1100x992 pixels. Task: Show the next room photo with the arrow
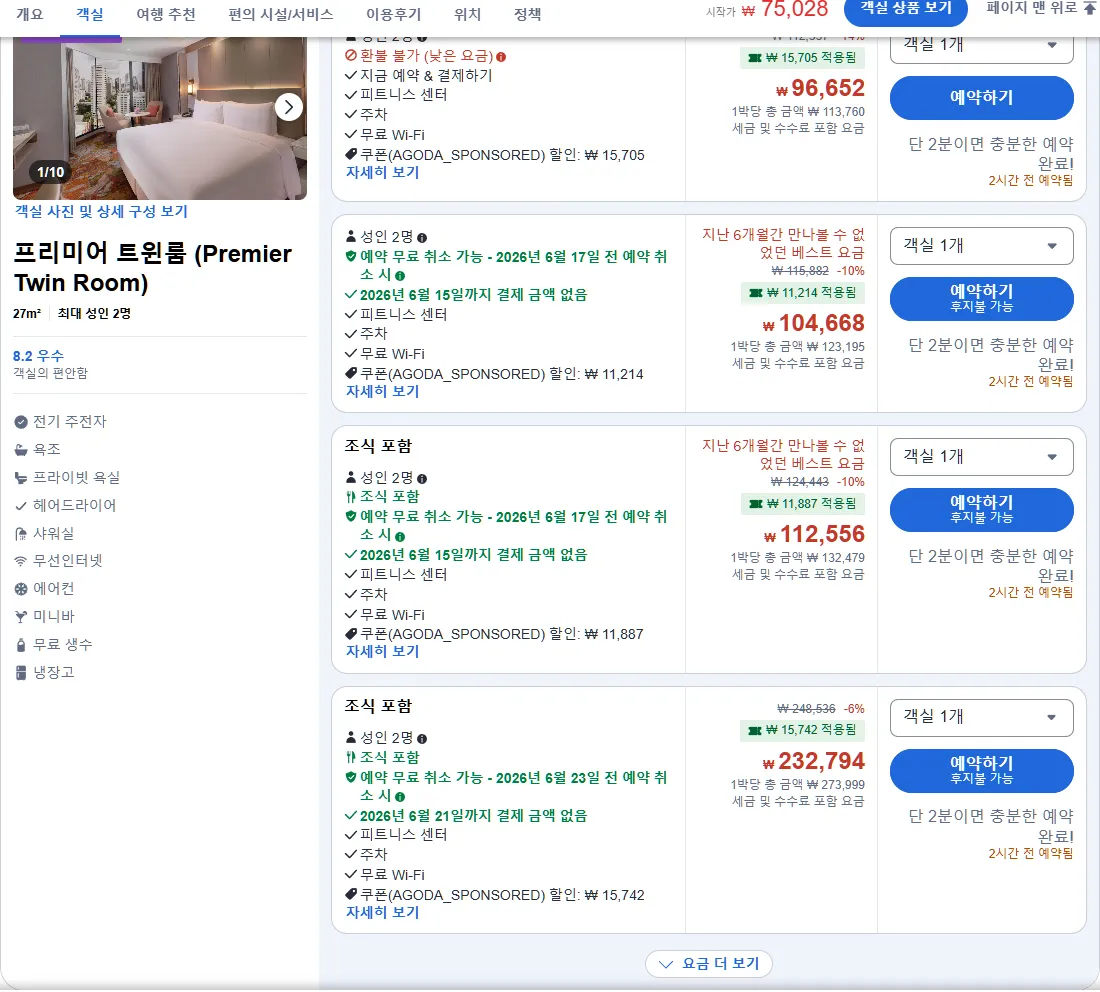288,107
